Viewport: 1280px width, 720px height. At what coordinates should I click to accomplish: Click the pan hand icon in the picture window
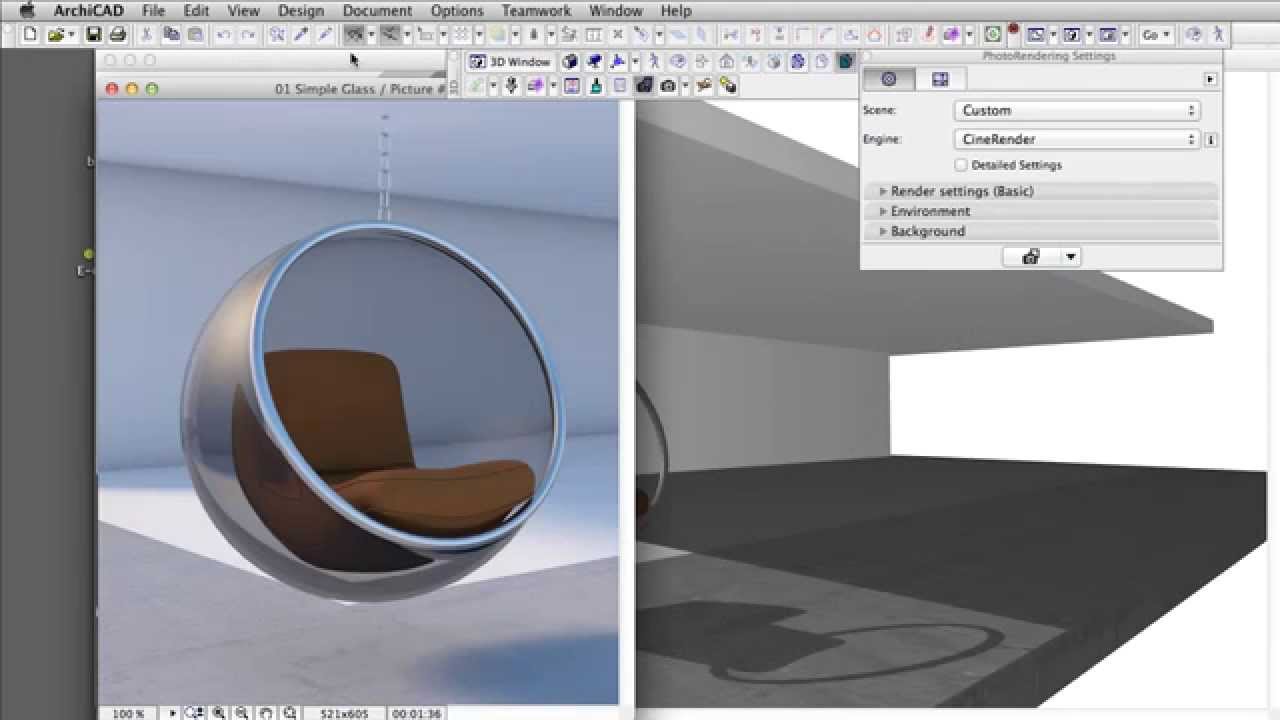click(x=265, y=713)
